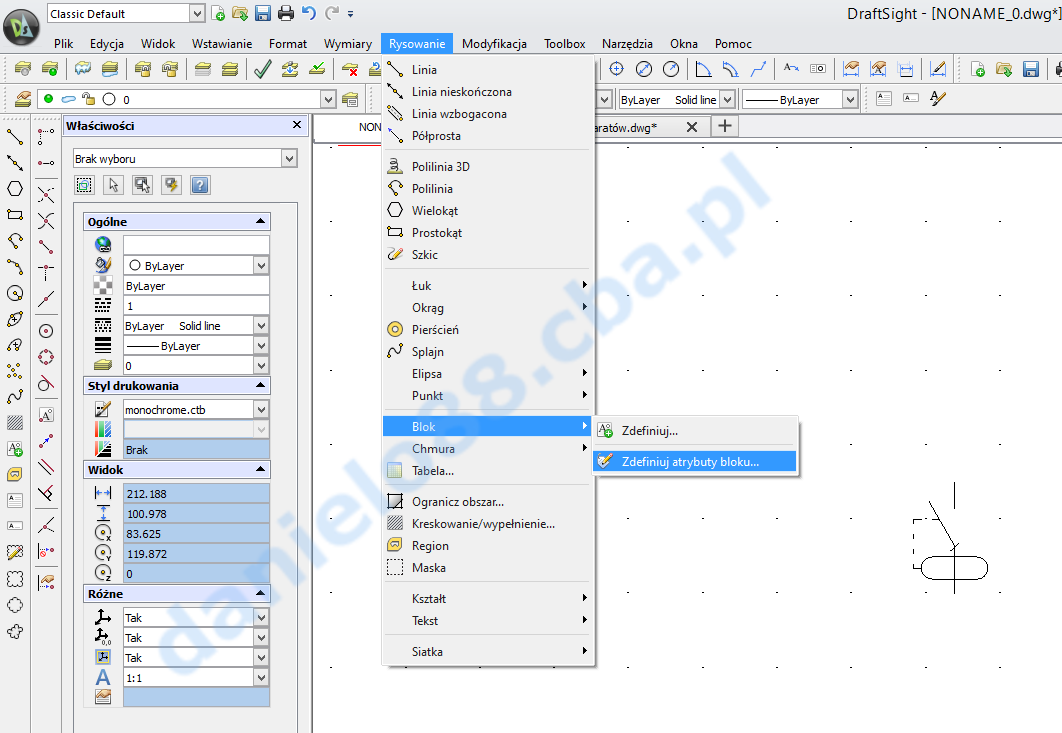Collapse the Styl drukowania section

[x=260, y=385]
